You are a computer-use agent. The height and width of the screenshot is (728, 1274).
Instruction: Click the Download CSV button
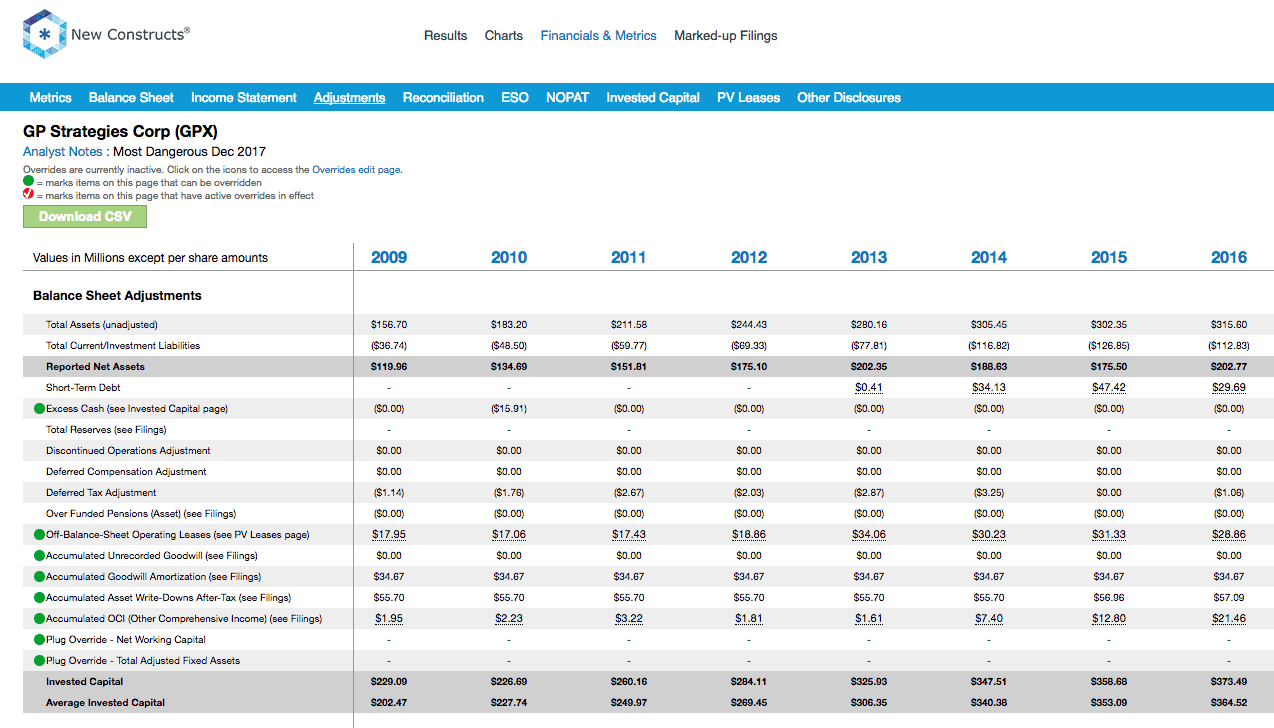85,216
